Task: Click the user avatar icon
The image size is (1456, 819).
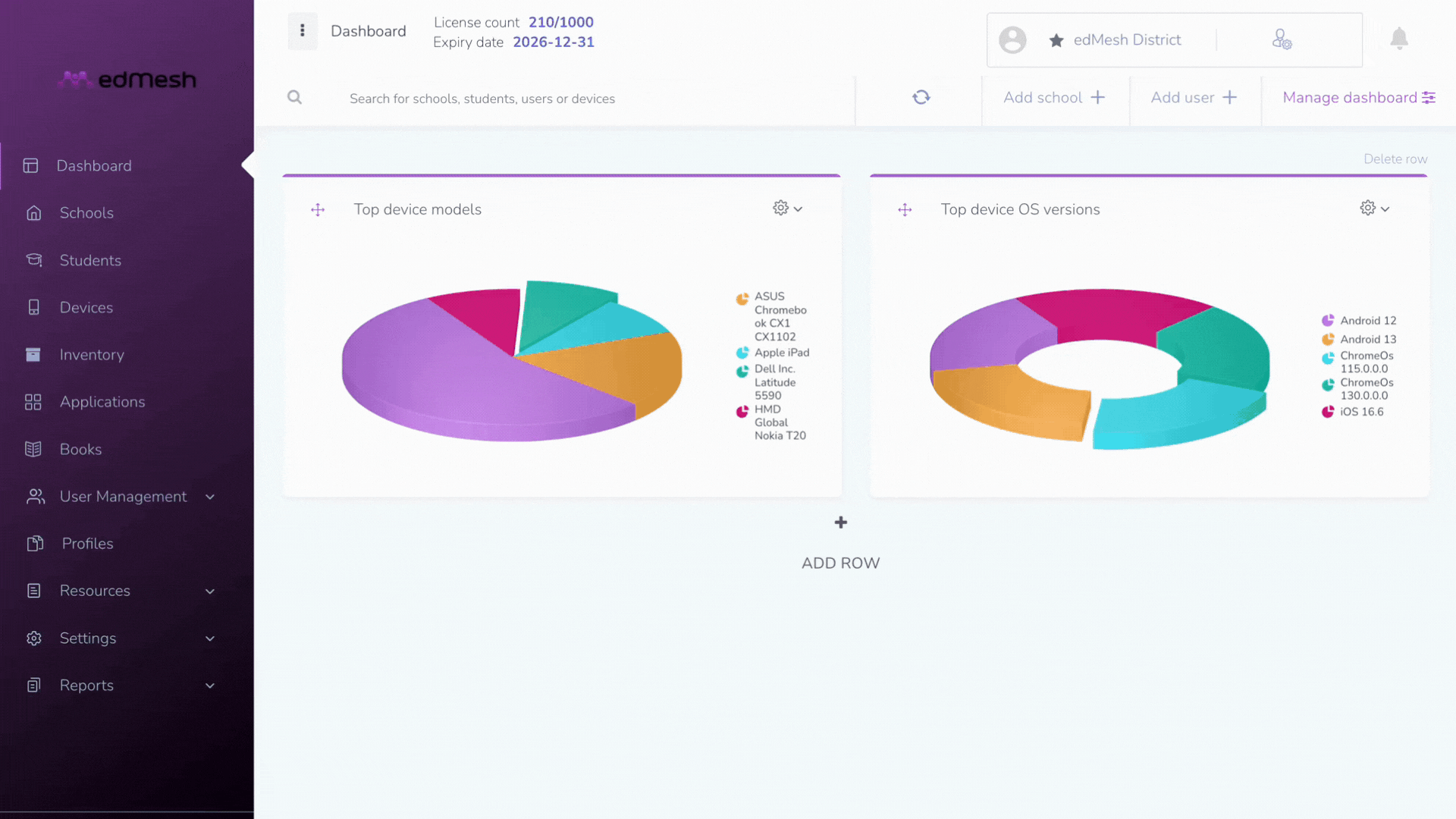Action: pyautogui.click(x=1012, y=39)
